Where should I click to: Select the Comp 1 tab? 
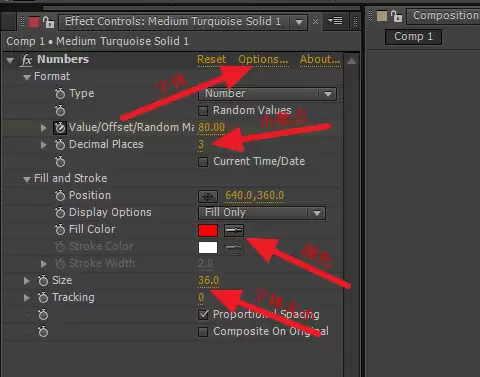point(413,37)
